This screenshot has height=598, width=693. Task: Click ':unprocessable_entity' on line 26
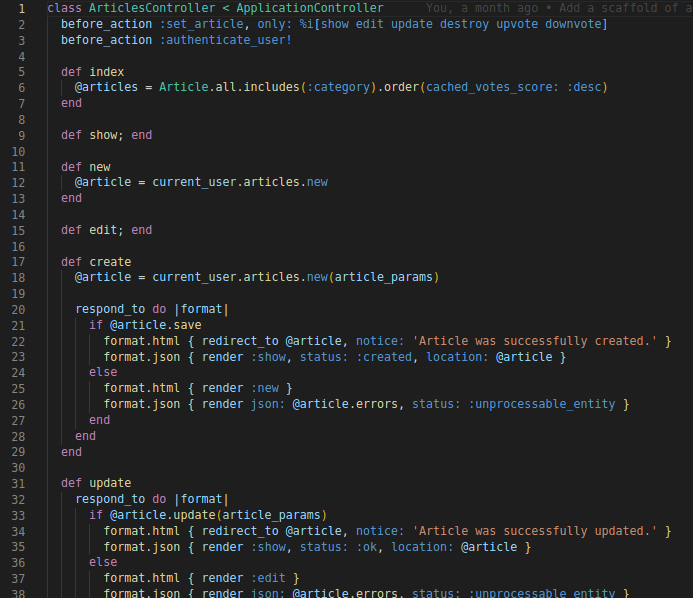[541, 404]
